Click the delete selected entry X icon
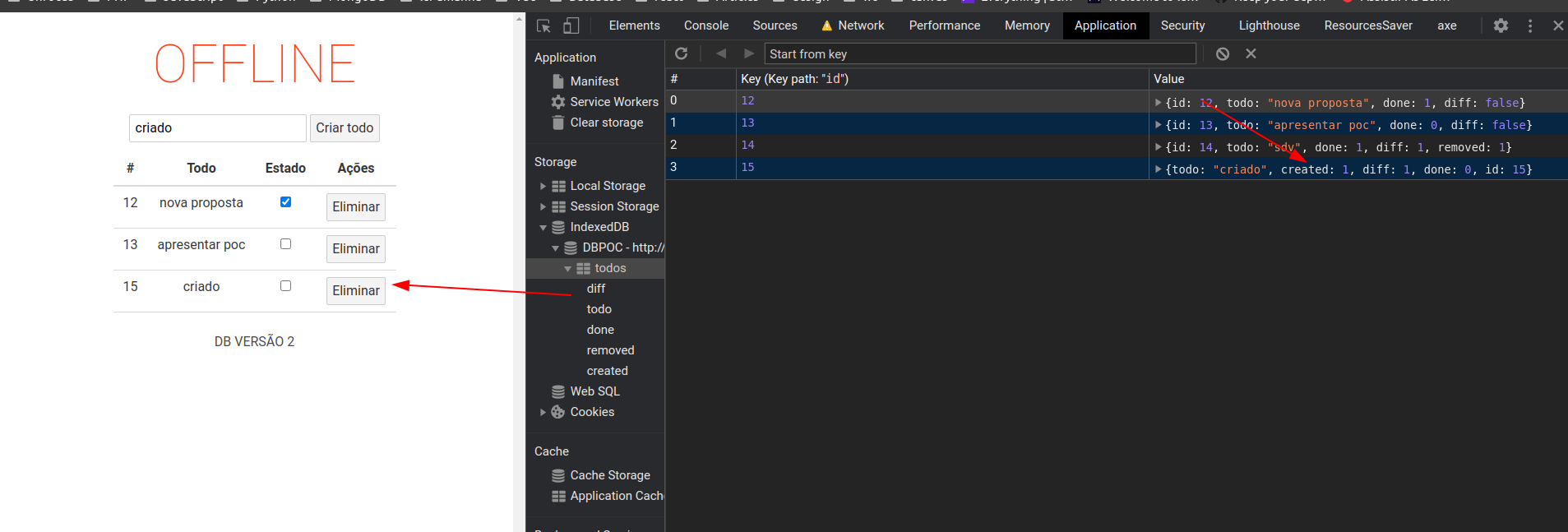Screen dimensions: 1568x532 pos(1251,53)
